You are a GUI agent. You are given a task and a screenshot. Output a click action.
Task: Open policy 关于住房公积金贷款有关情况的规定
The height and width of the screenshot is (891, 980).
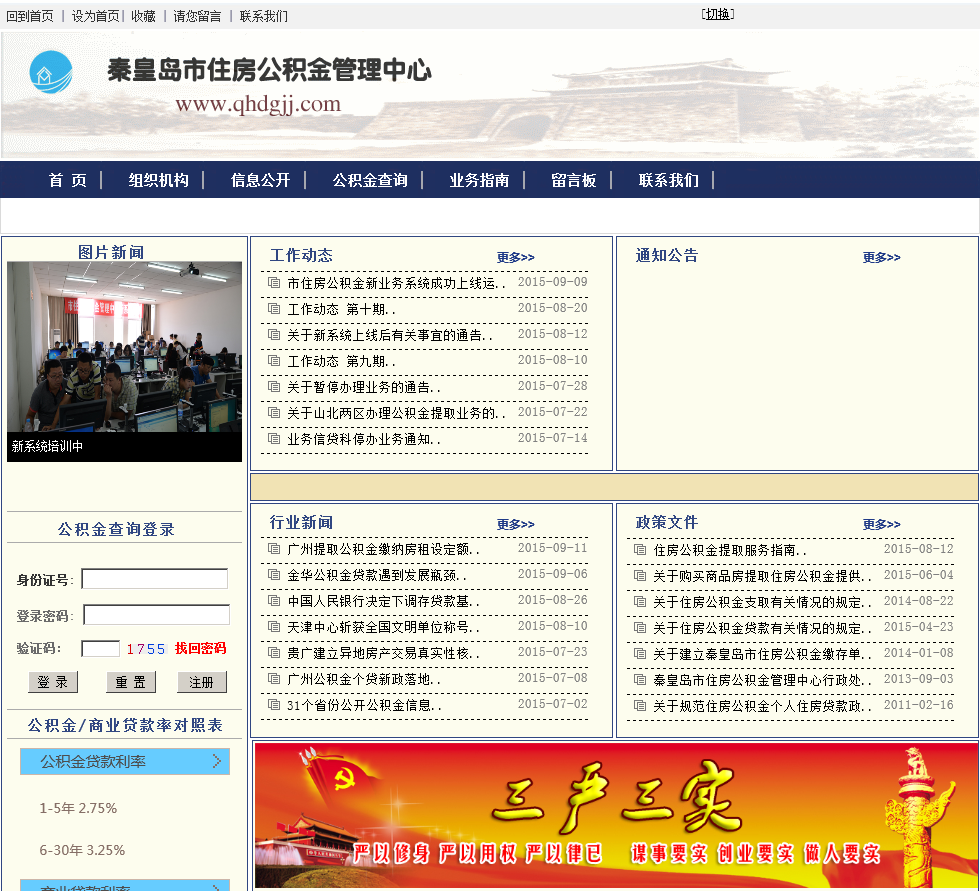coord(762,628)
